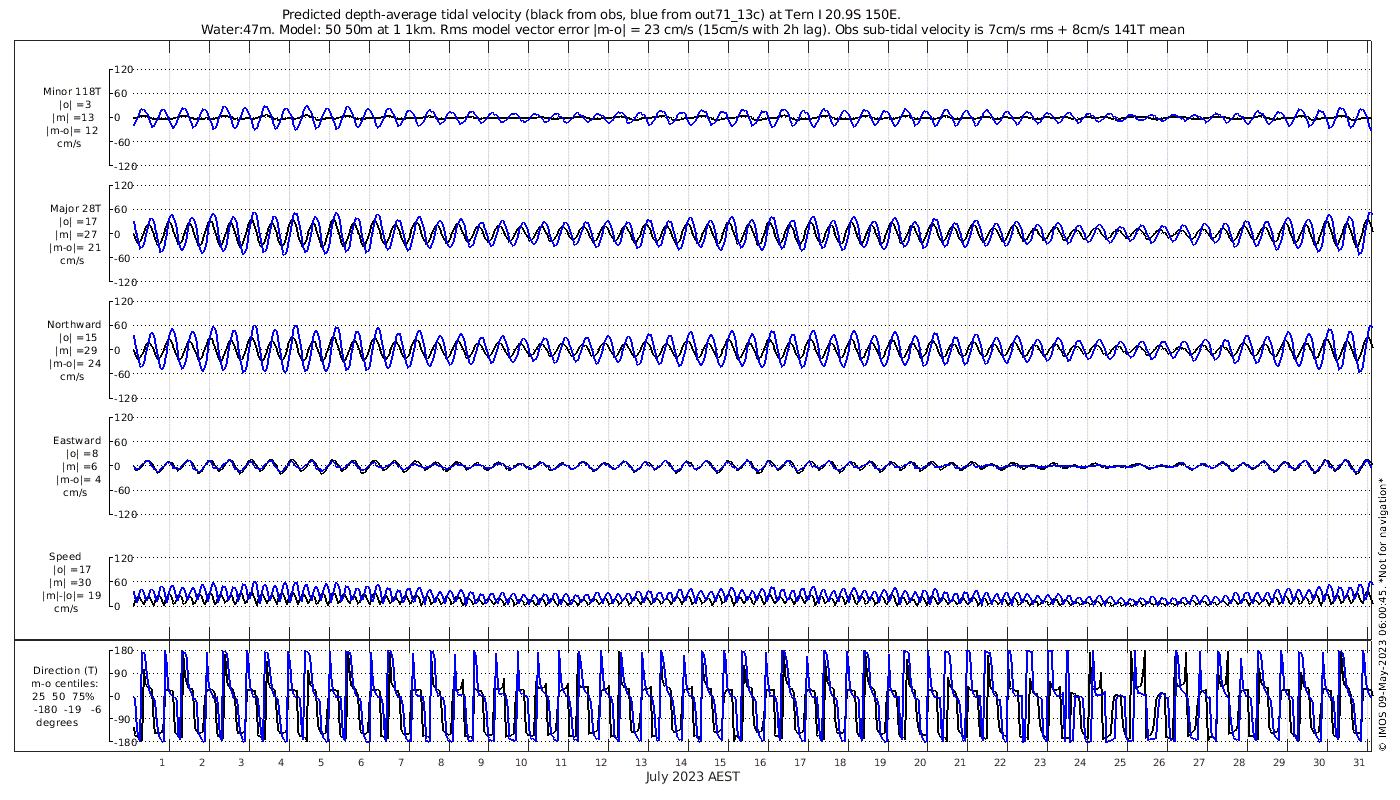This screenshot has width=1400, height=800.
Task: Click the 'cm/s' unit under Speed stats
Action: [x=66, y=608]
